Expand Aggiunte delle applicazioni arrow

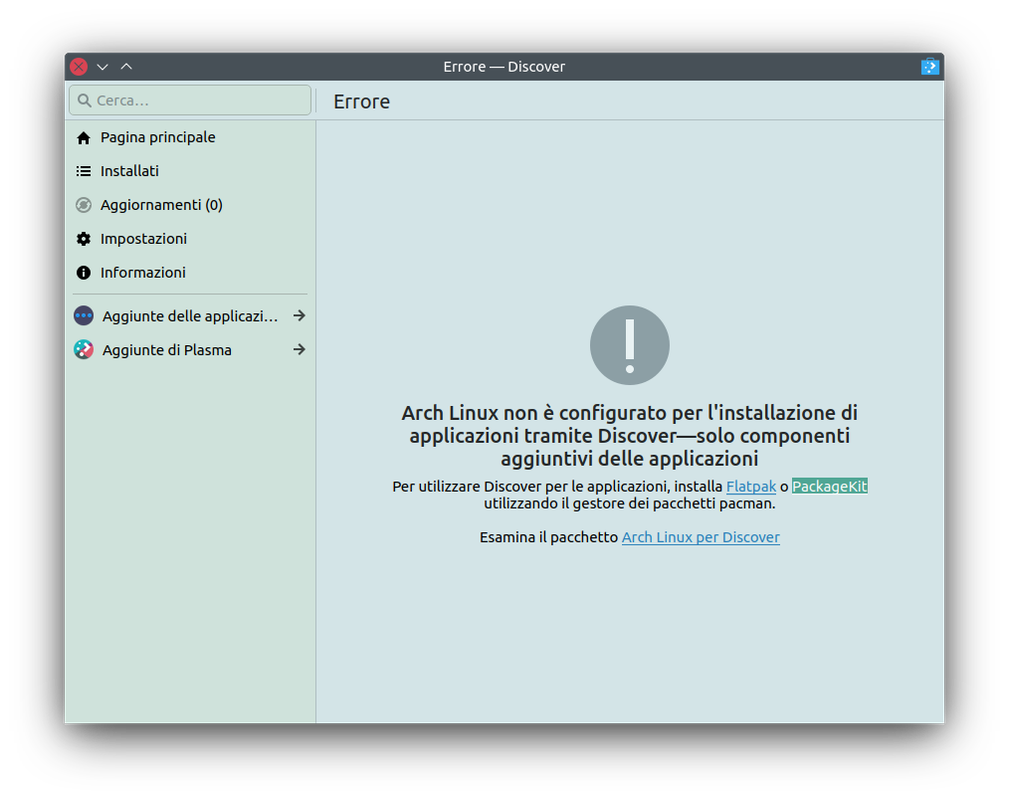[299, 315]
